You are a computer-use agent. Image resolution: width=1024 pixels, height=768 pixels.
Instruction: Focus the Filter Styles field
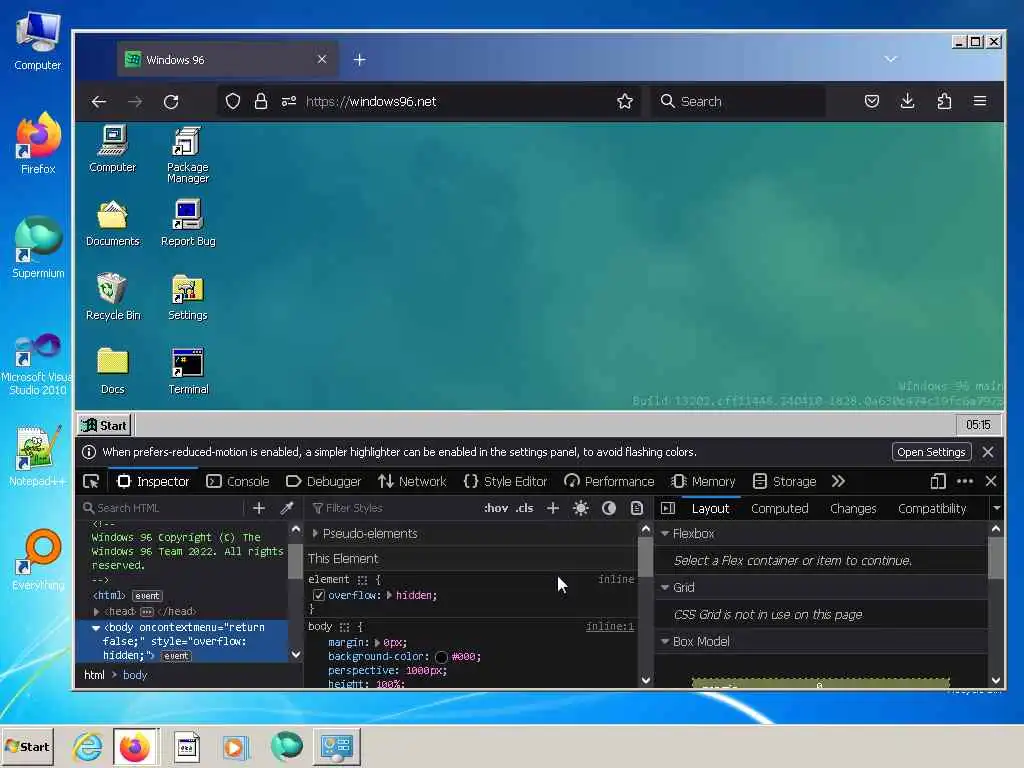click(x=392, y=508)
